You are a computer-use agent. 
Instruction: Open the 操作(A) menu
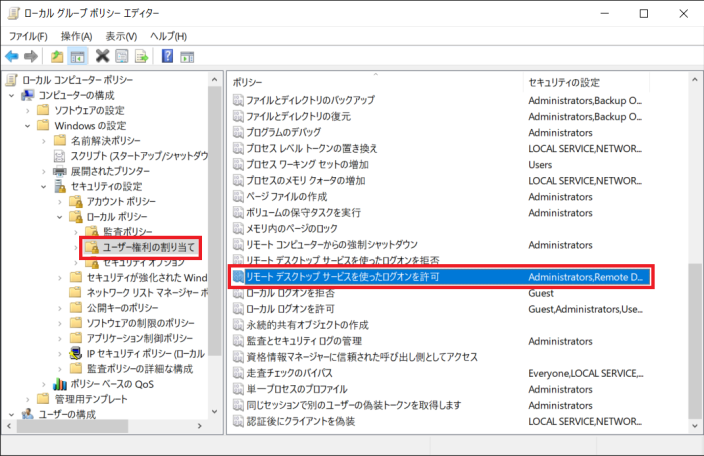click(77, 36)
